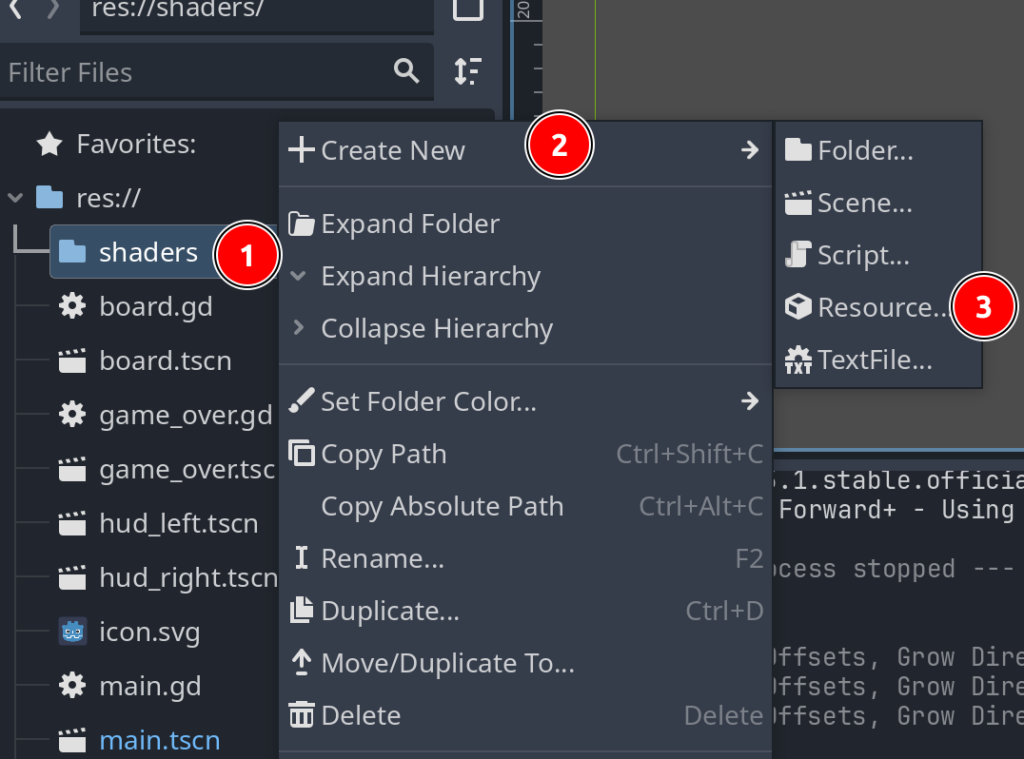This screenshot has width=1024, height=759.
Task: Click the paintbrush icon for Set Folder Color
Action: [301, 402]
